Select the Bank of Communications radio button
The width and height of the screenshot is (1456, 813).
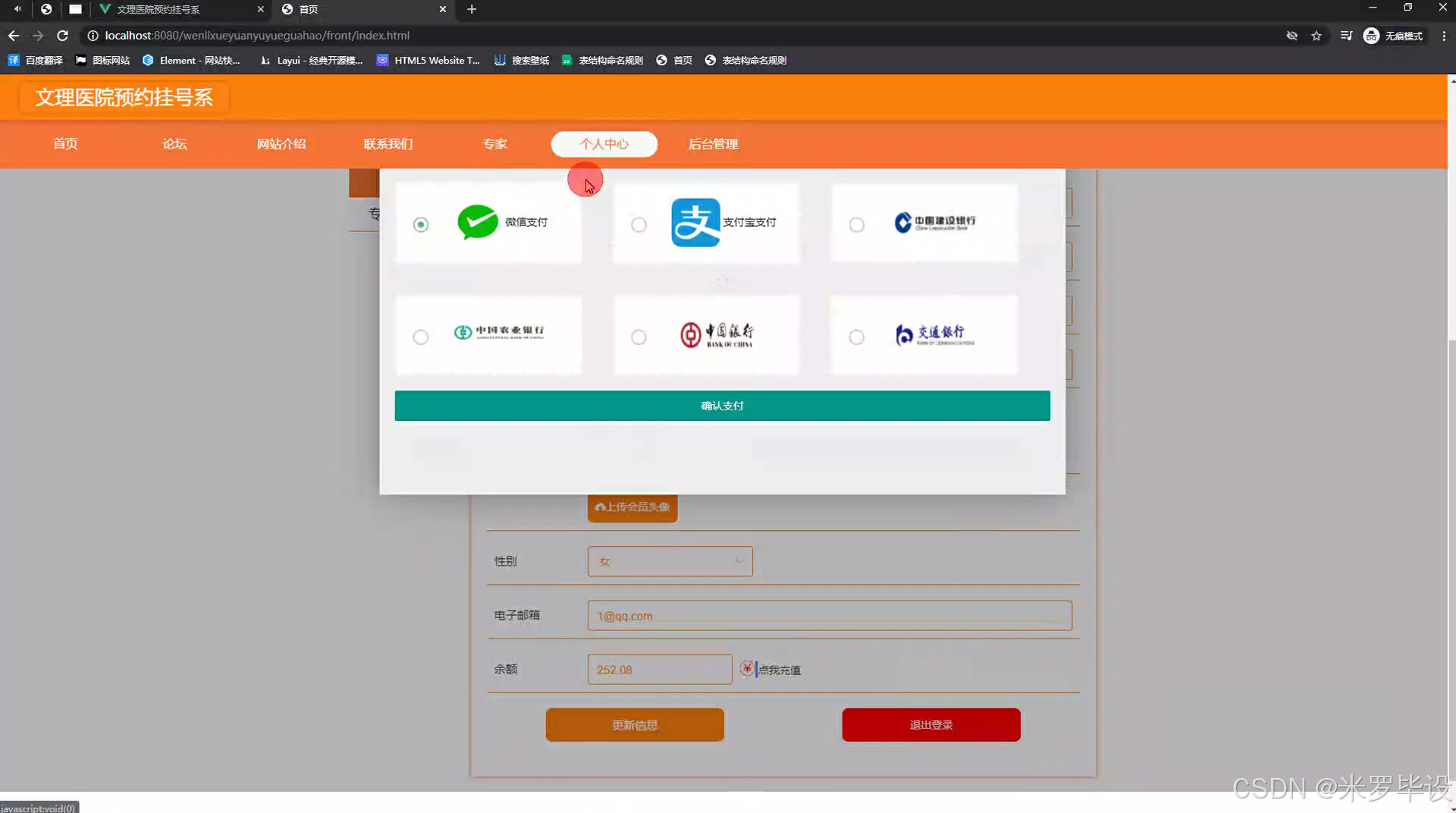point(857,337)
